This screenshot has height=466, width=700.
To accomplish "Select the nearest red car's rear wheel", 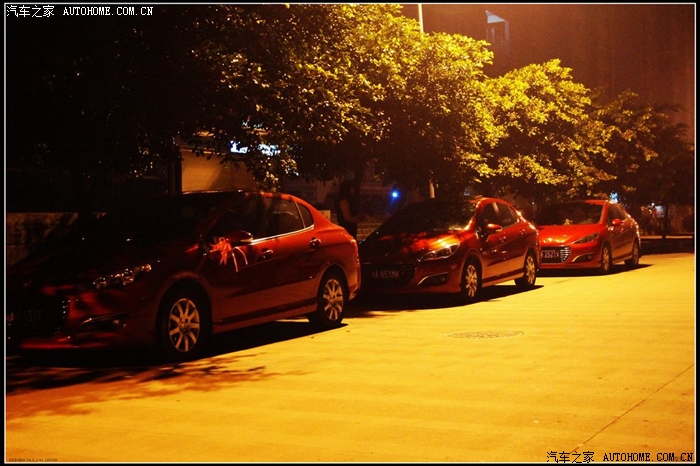I will [x=331, y=299].
